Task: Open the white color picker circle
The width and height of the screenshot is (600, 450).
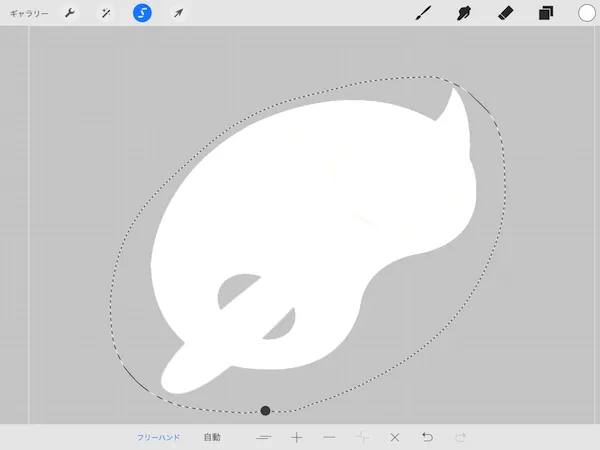Action: (x=587, y=13)
